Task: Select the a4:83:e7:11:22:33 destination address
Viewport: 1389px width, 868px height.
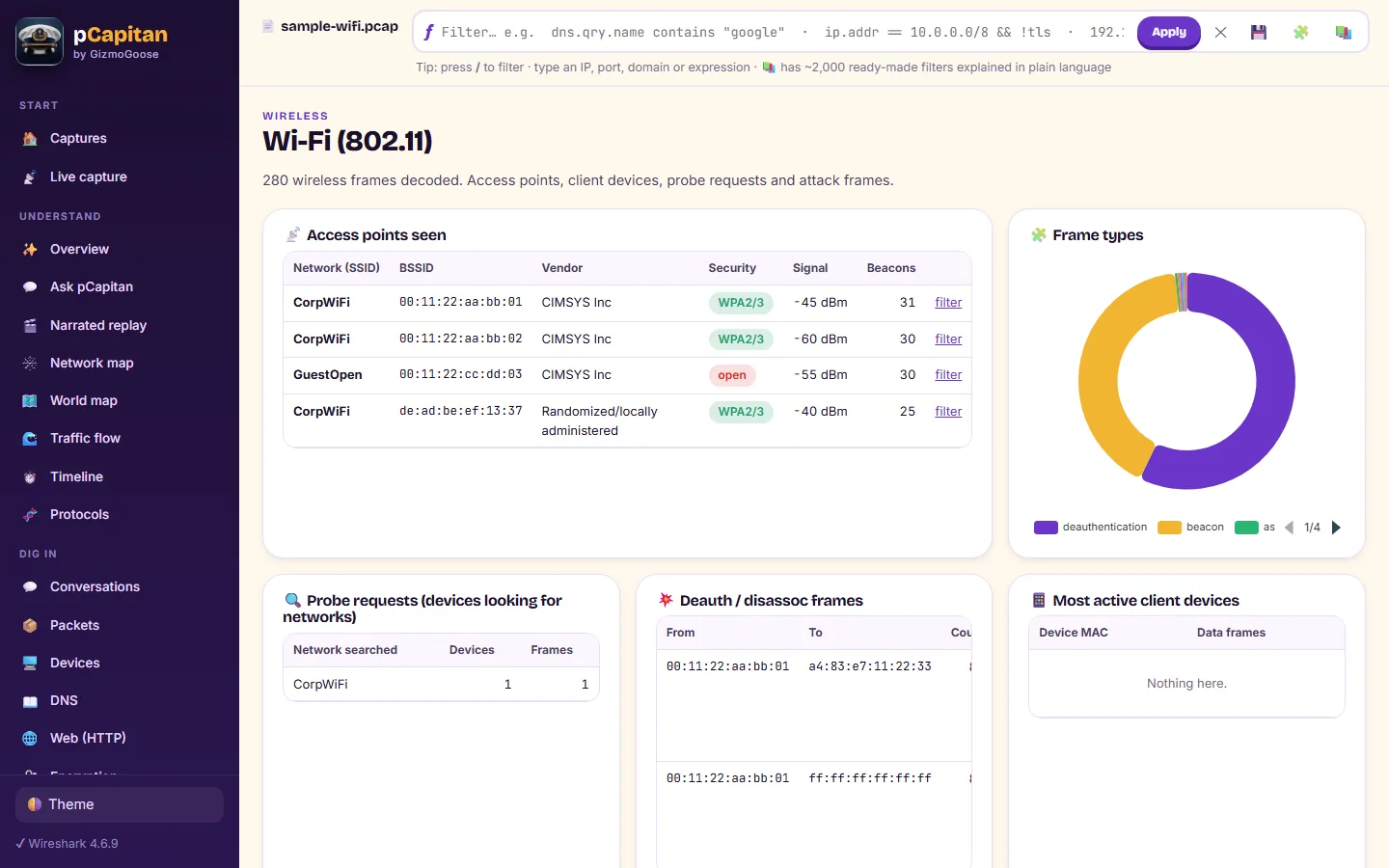Action: tap(870, 666)
